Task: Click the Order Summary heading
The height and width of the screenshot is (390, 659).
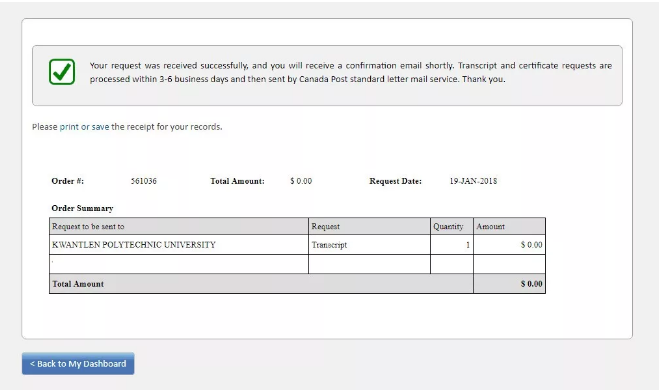Action: tap(82, 208)
